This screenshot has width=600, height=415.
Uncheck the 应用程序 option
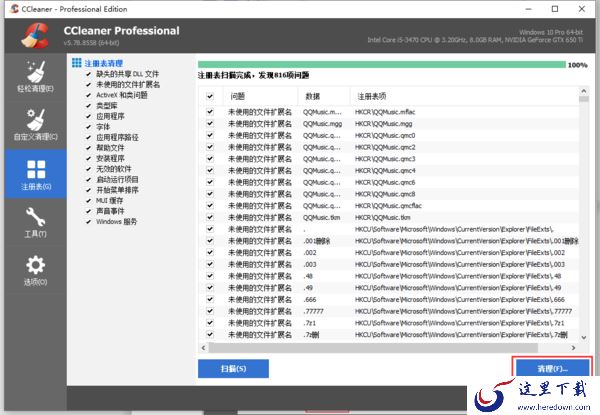(88, 116)
